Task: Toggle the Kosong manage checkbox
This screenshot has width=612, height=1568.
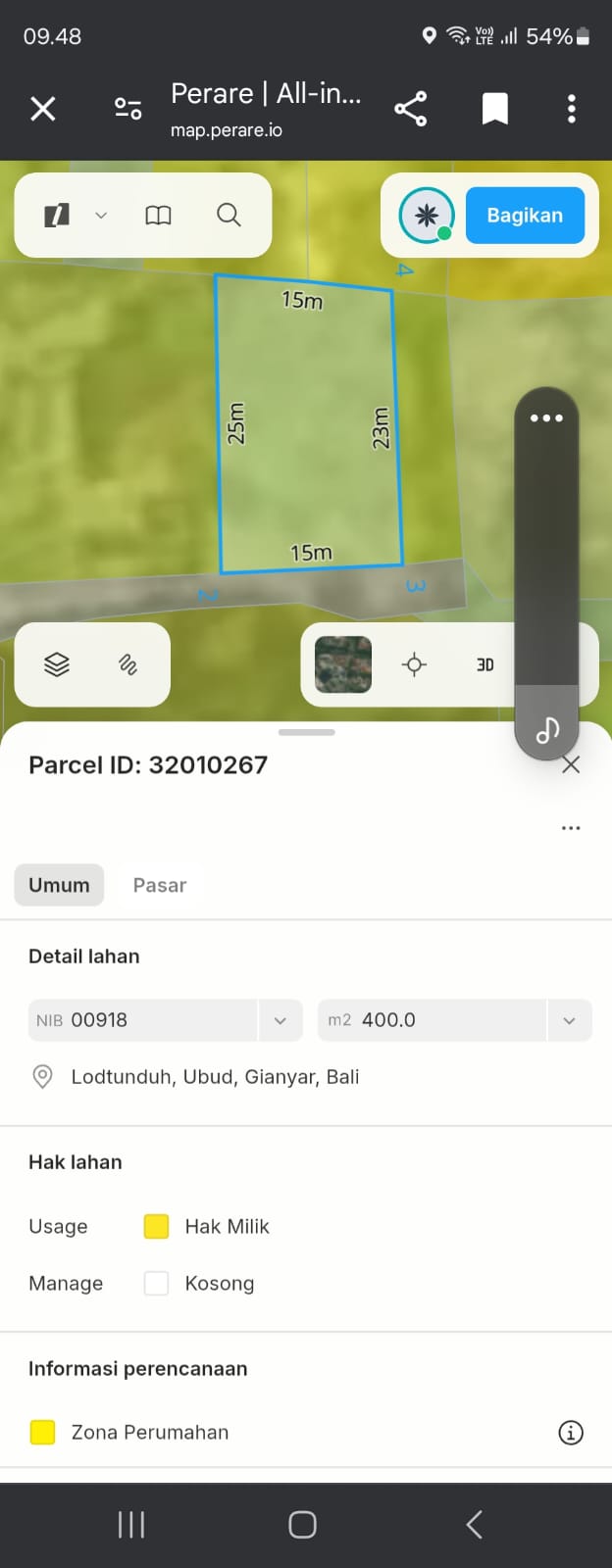Action: coord(157,1284)
